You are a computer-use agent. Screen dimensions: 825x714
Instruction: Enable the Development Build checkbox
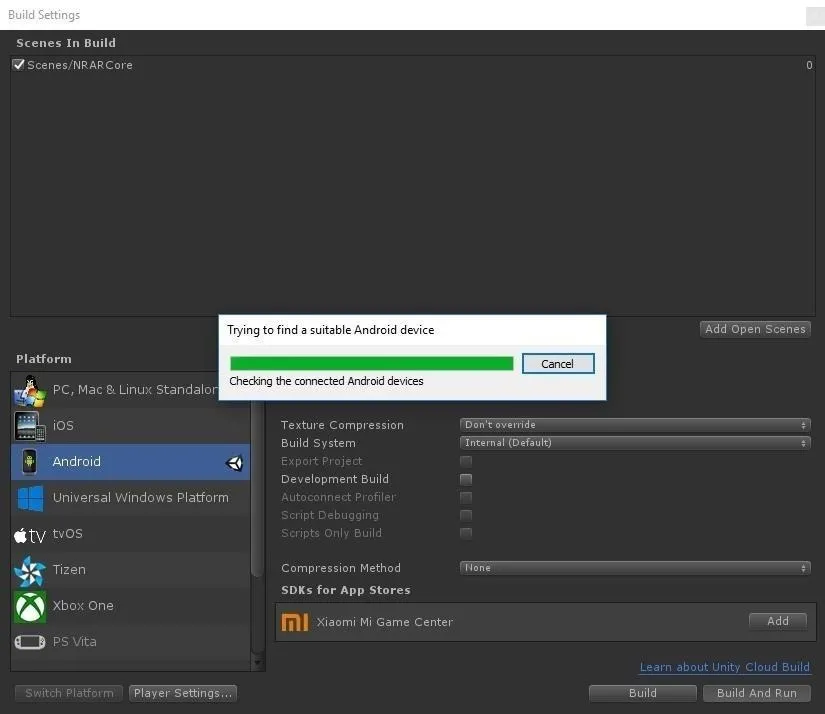click(466, 479)
